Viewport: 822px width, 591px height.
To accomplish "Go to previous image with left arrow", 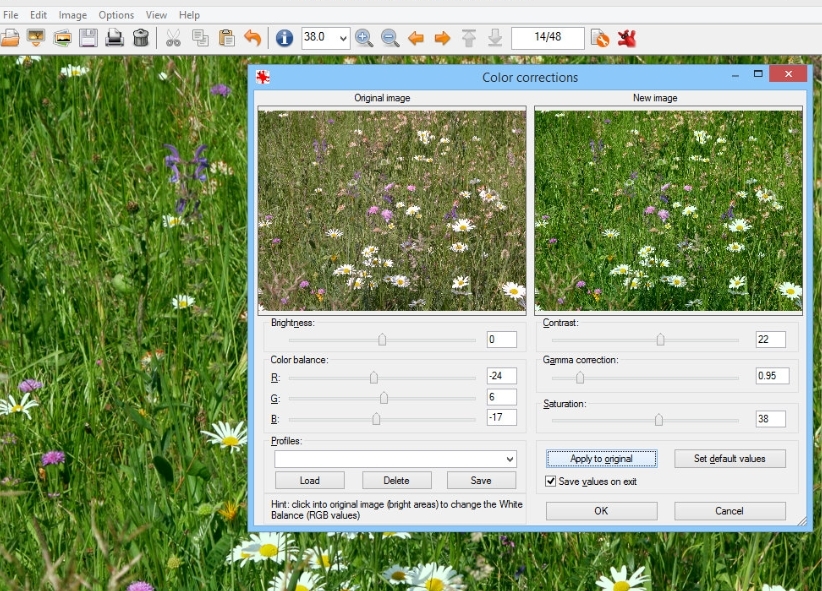I will pyautogui.click(x=416, y=38).
